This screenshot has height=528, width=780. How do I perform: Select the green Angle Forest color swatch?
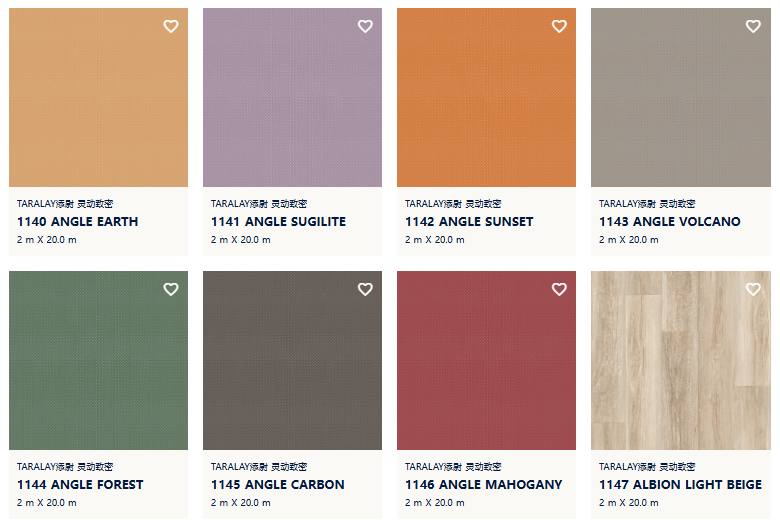tap(98, 360)
